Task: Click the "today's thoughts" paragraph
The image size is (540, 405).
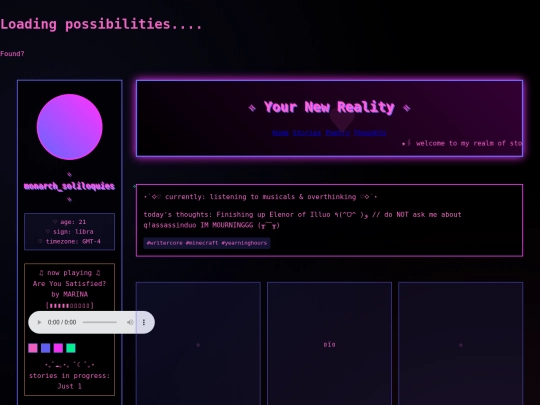Action: click(302, 220)
